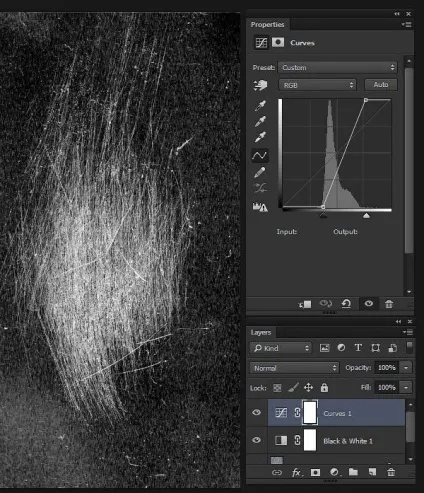
Task: Reset the Curves adjustment to defaults
Action: (x=346, y=304)
